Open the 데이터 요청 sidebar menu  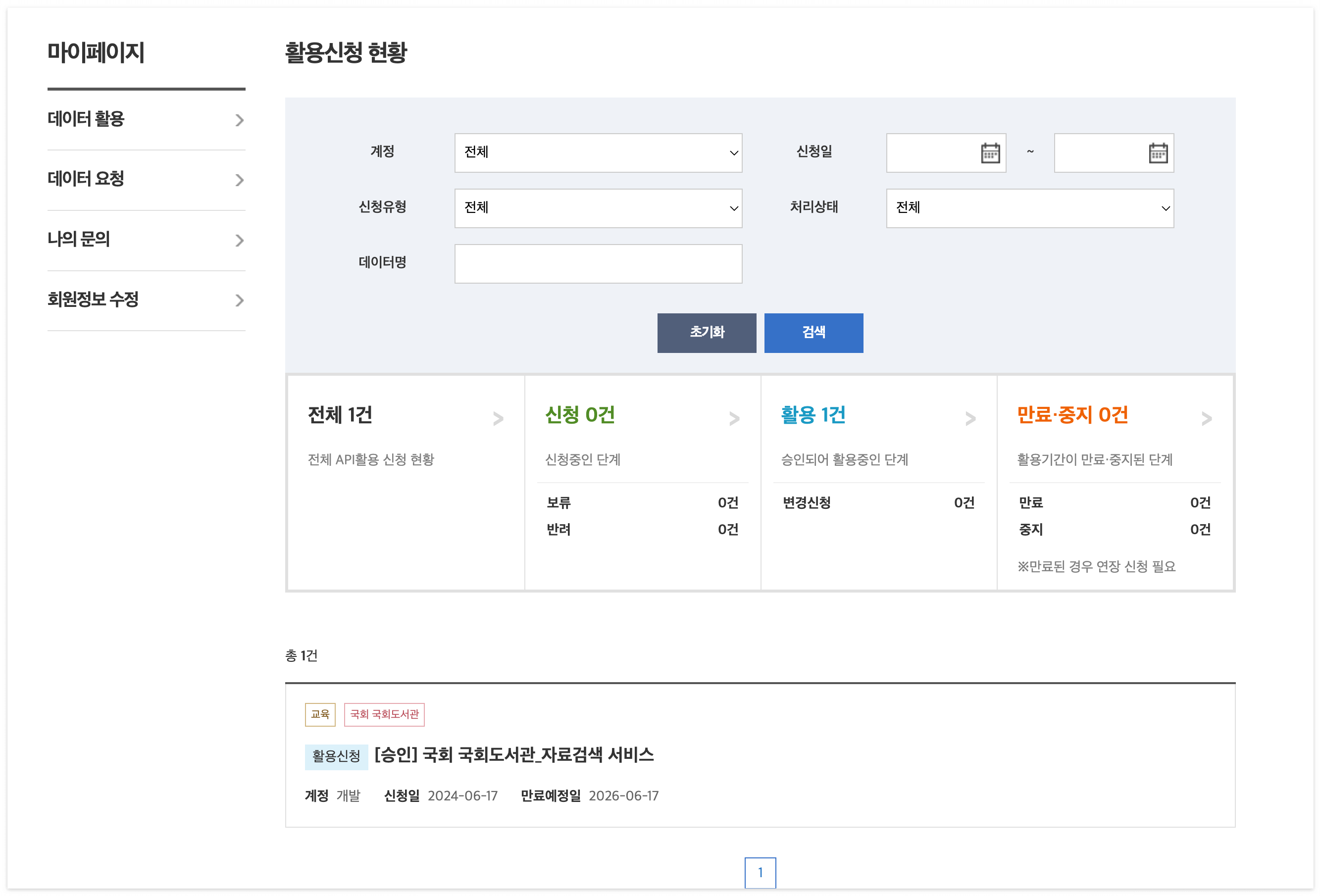pos(146,180)
